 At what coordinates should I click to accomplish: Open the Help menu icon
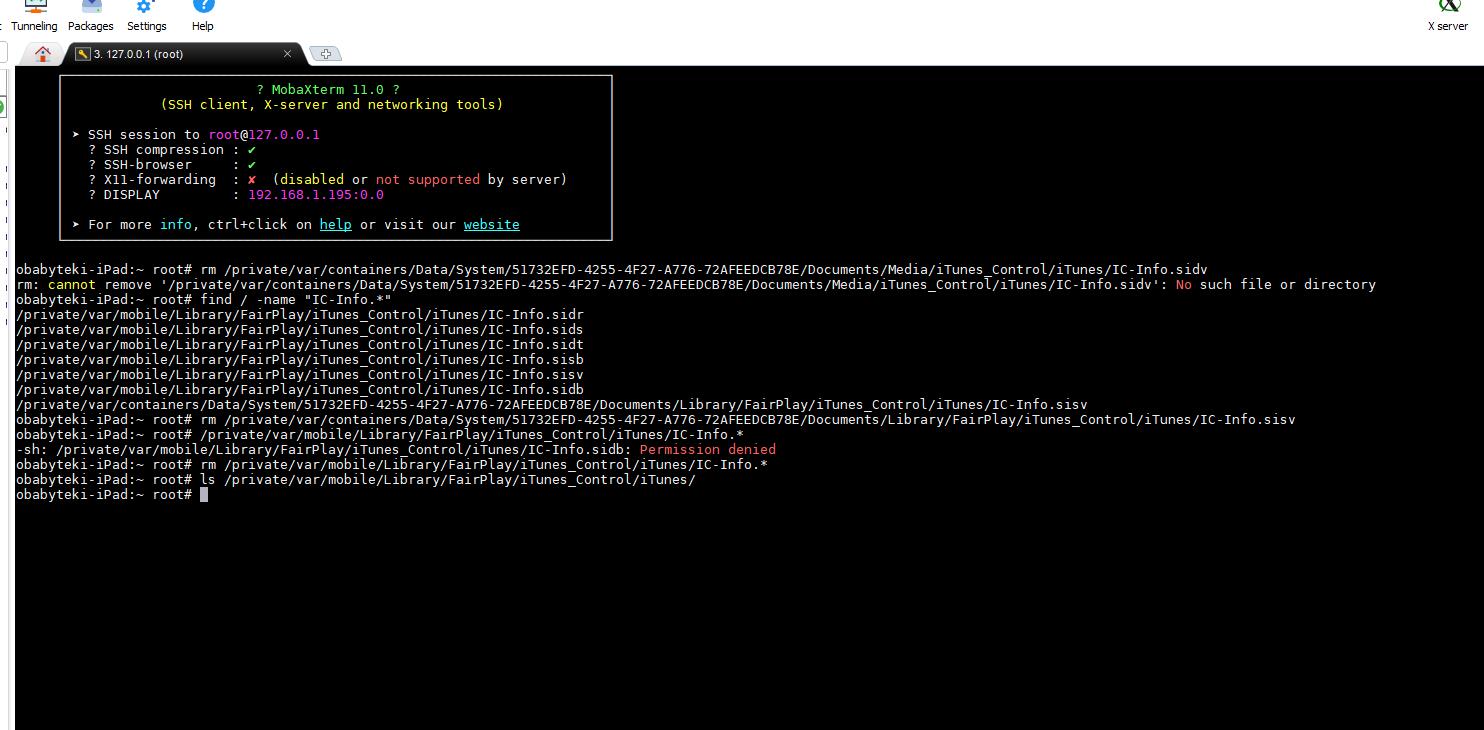[x=203, y=17]
